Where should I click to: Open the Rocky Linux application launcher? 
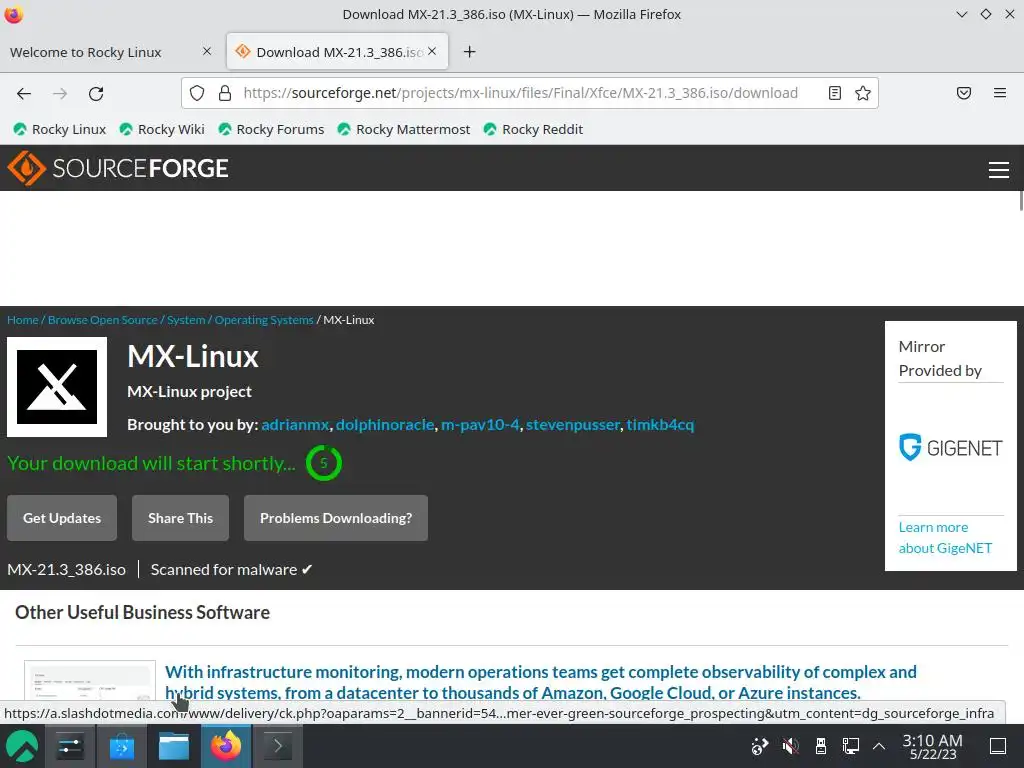point(22,746)
